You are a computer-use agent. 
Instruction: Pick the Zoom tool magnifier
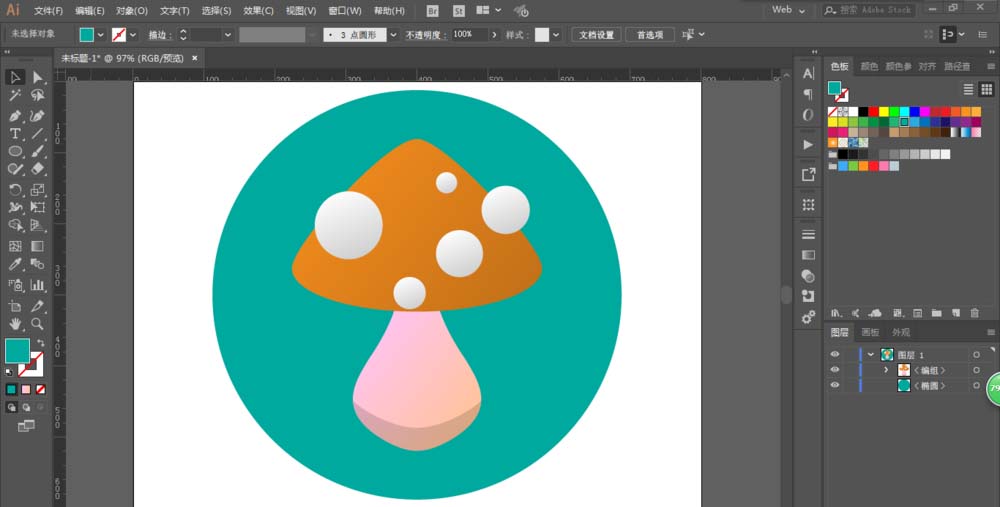(x=37, y=324)
